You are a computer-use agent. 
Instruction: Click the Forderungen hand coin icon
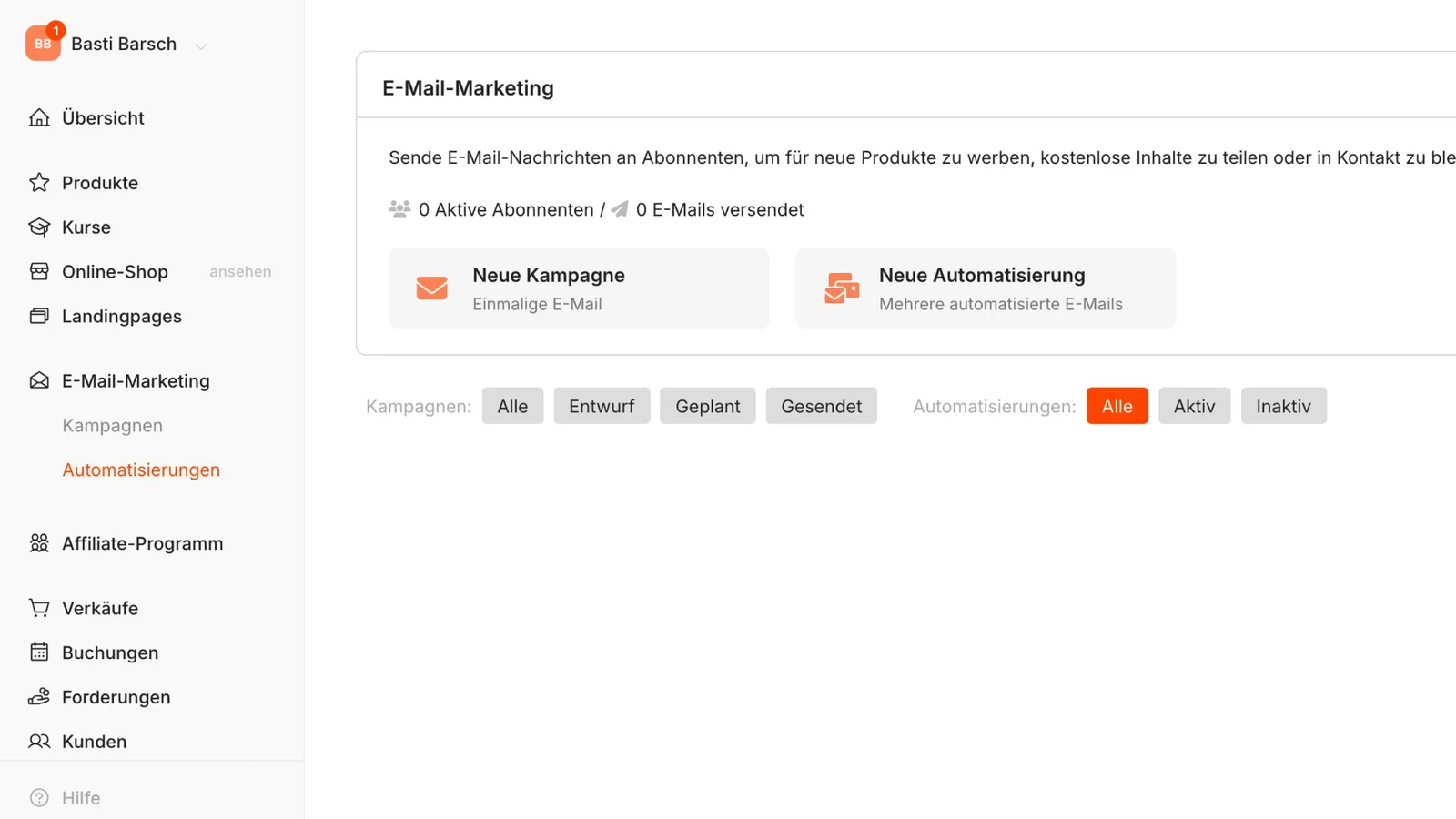[x=39, y=697]
